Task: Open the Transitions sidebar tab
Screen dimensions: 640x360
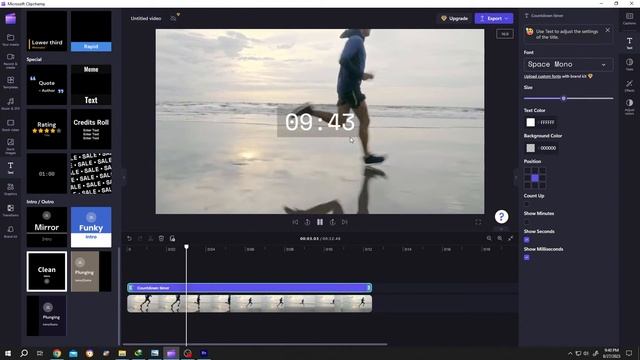Action: pos(11,211)
